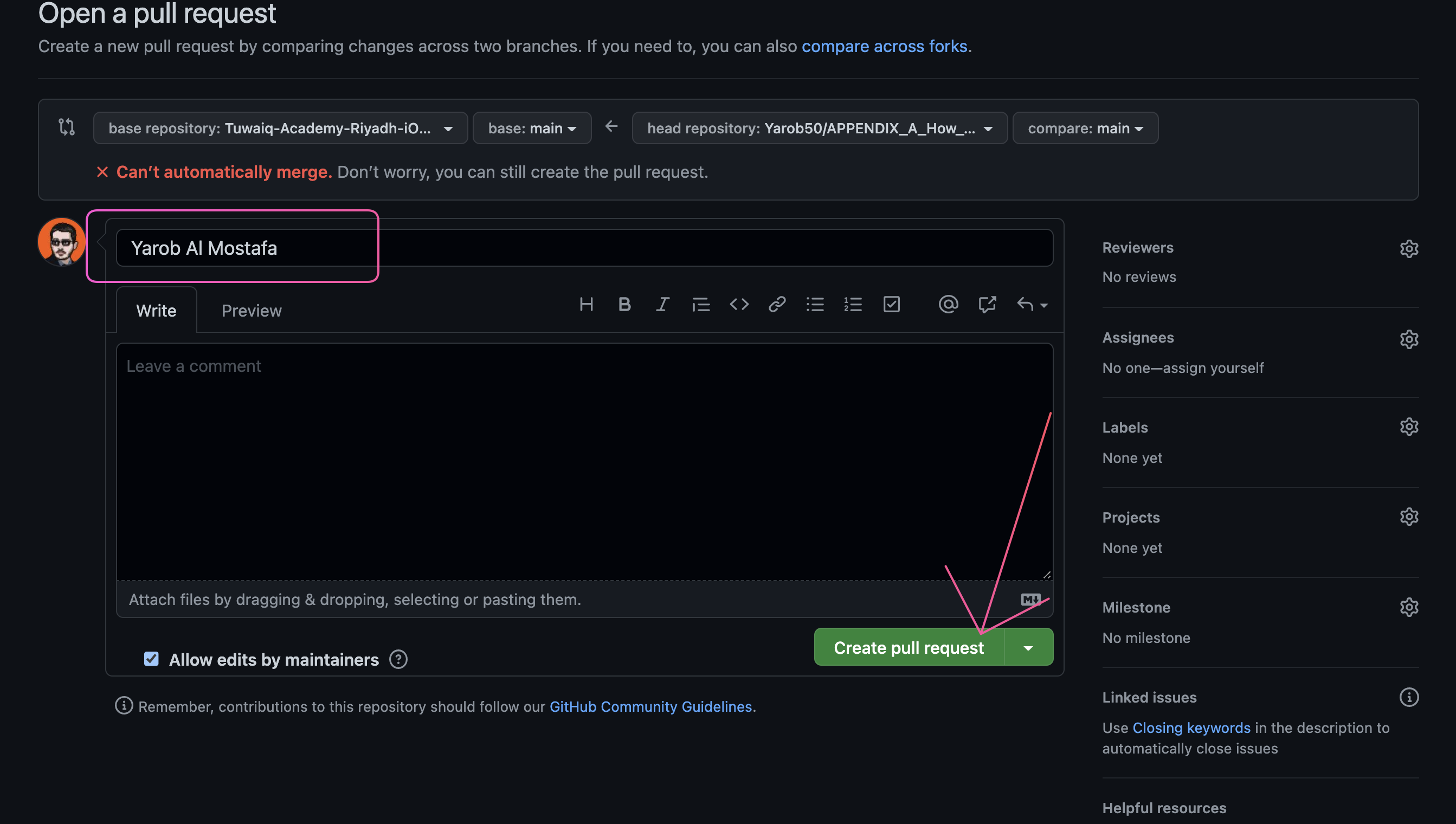This screenshot has height=824, width=1456.
Task: Add an unordered bullet list
Action: tap(815, 304)
